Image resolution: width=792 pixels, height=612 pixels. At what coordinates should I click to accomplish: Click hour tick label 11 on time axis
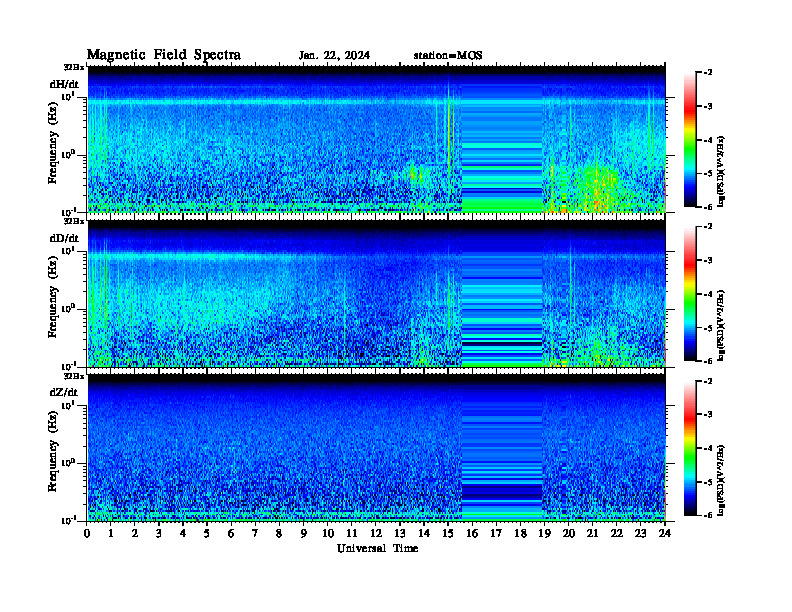[352, 533]
